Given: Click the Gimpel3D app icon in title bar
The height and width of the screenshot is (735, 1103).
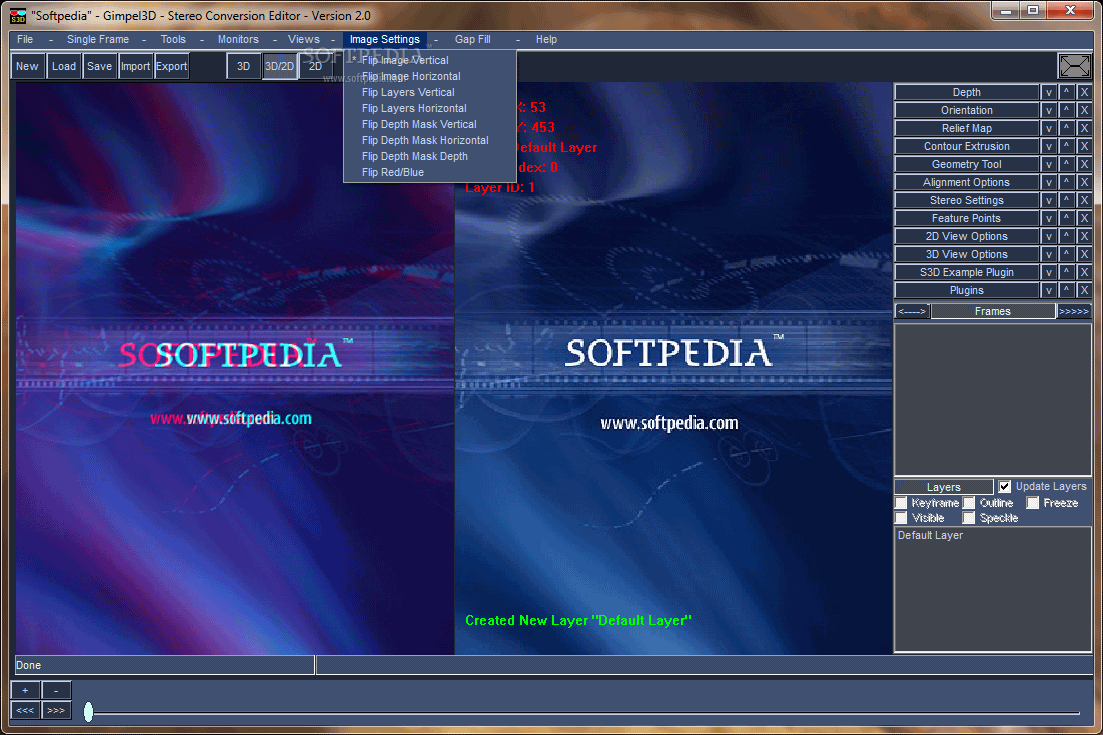Looking at the screenshot, I should (x=18, y=15).
